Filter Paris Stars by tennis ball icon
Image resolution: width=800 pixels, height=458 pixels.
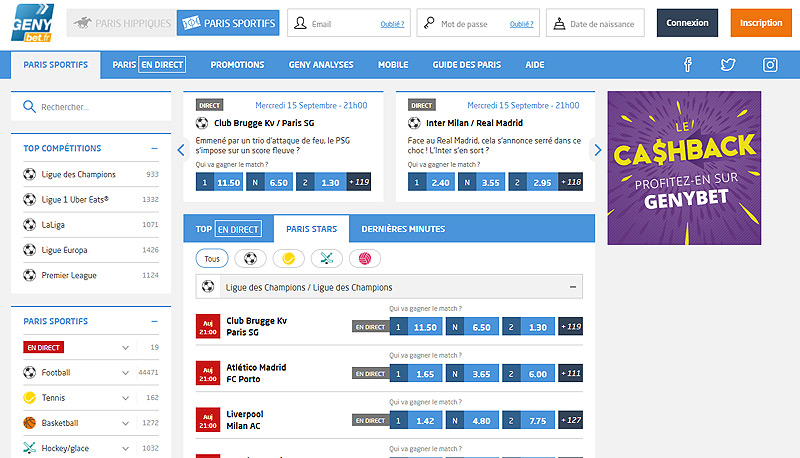(288, 259)
